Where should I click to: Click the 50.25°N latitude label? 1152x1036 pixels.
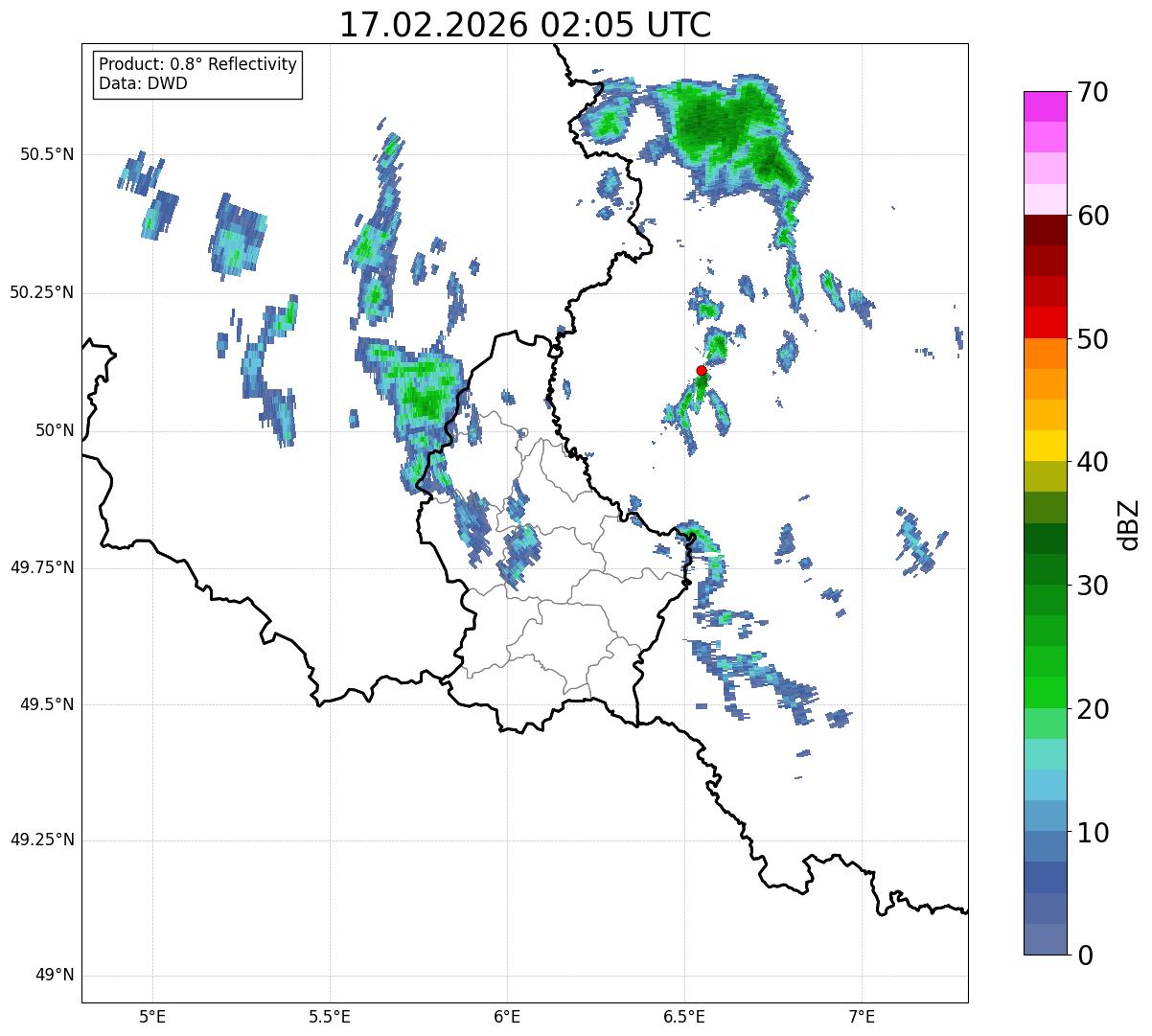pyautogui.click(x=42, y=292)
